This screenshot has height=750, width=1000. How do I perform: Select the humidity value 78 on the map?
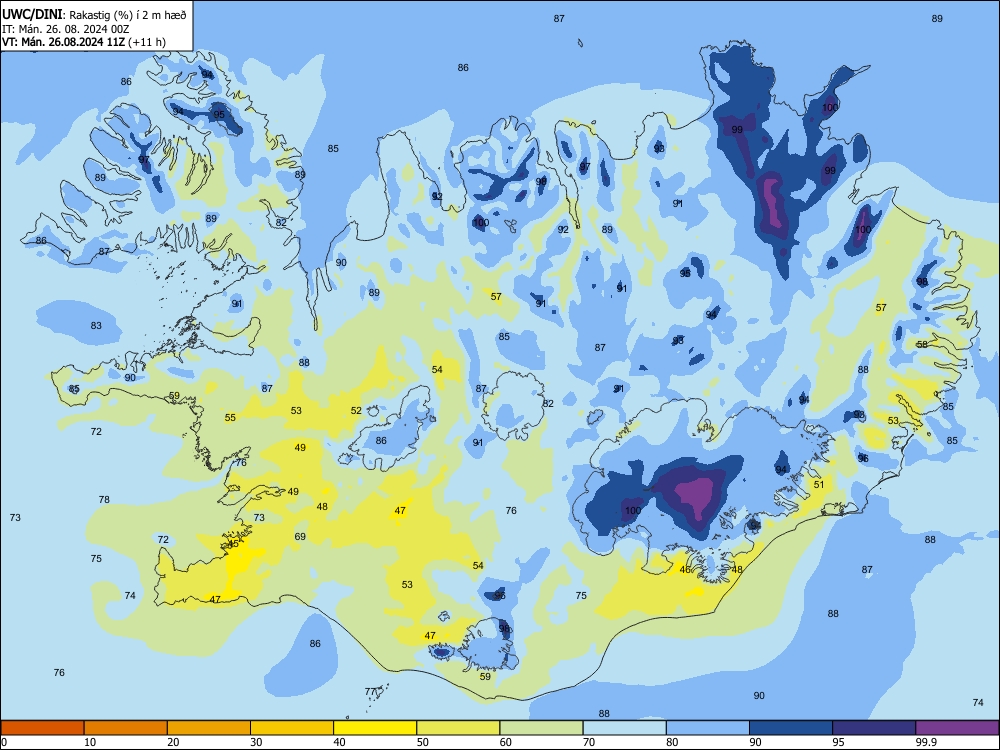click(x=104, y=499)
